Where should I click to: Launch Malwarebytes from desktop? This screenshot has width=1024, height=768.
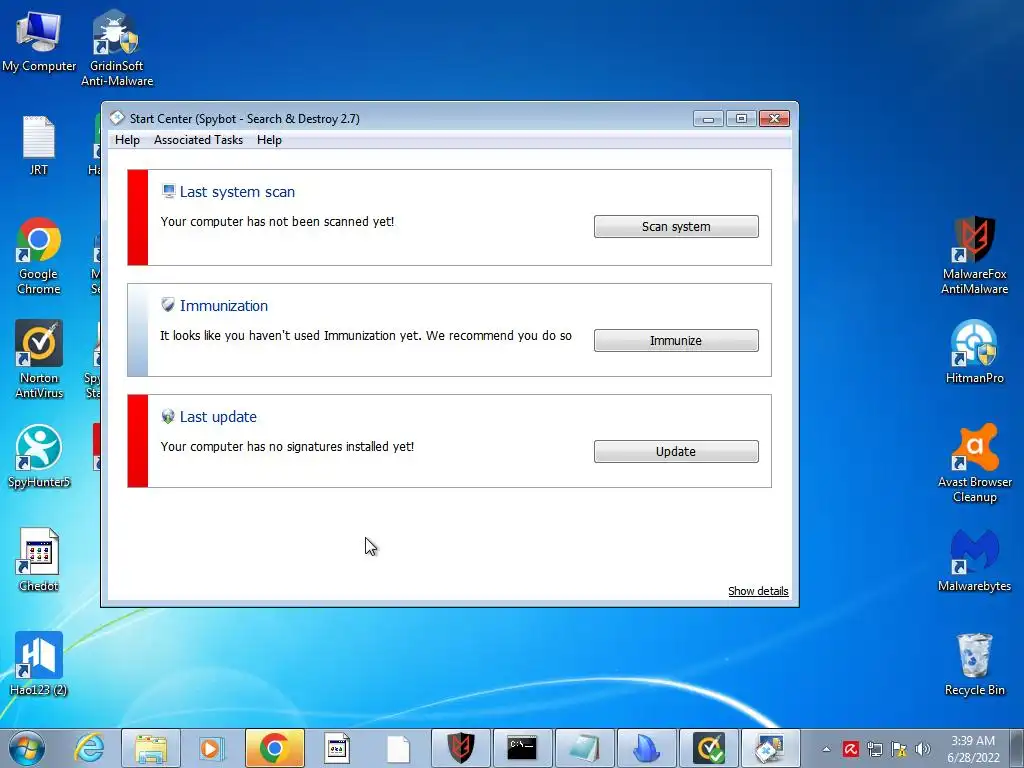tap(974, 560)
